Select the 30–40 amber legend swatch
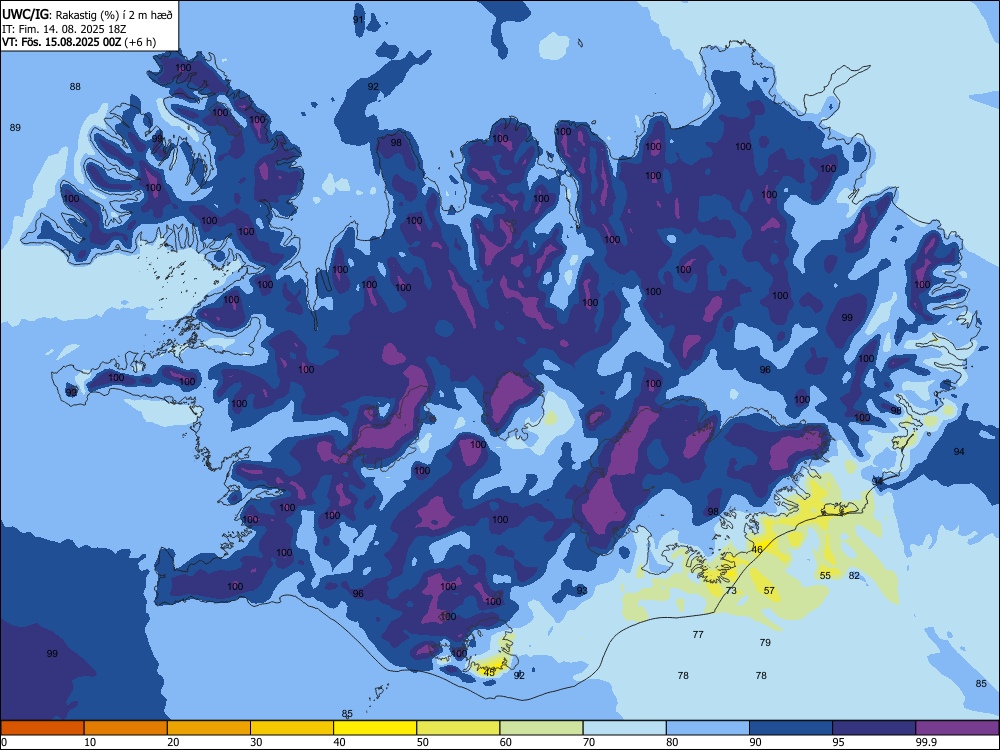 292,728
